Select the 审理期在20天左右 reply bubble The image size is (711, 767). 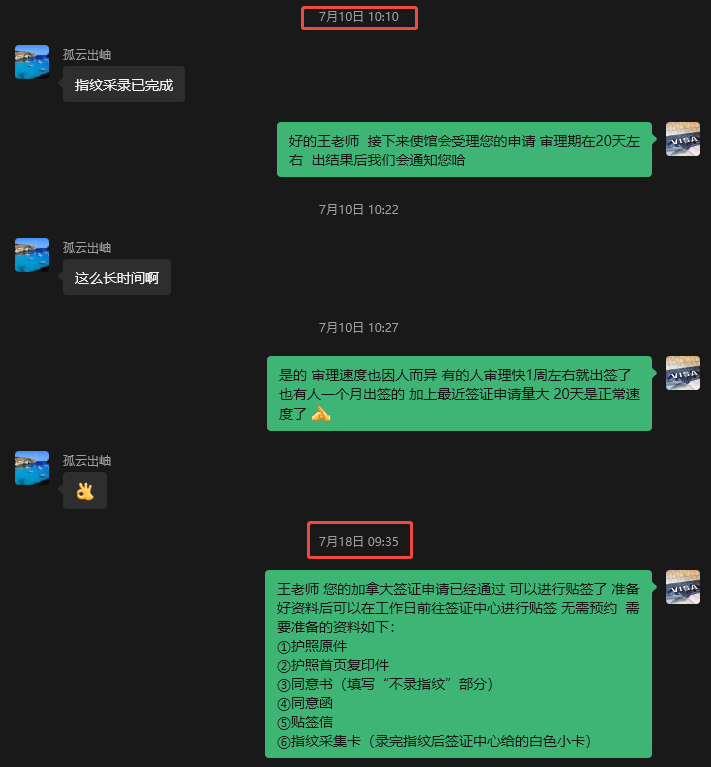464,150
